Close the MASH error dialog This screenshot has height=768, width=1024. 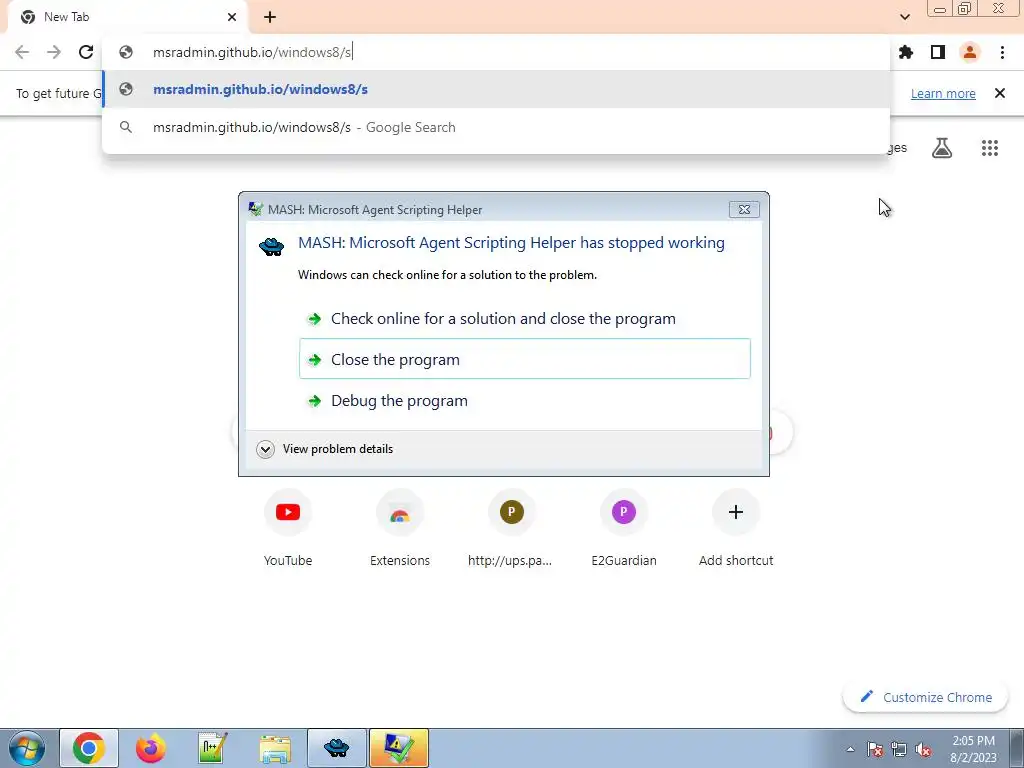coord(744,209)
